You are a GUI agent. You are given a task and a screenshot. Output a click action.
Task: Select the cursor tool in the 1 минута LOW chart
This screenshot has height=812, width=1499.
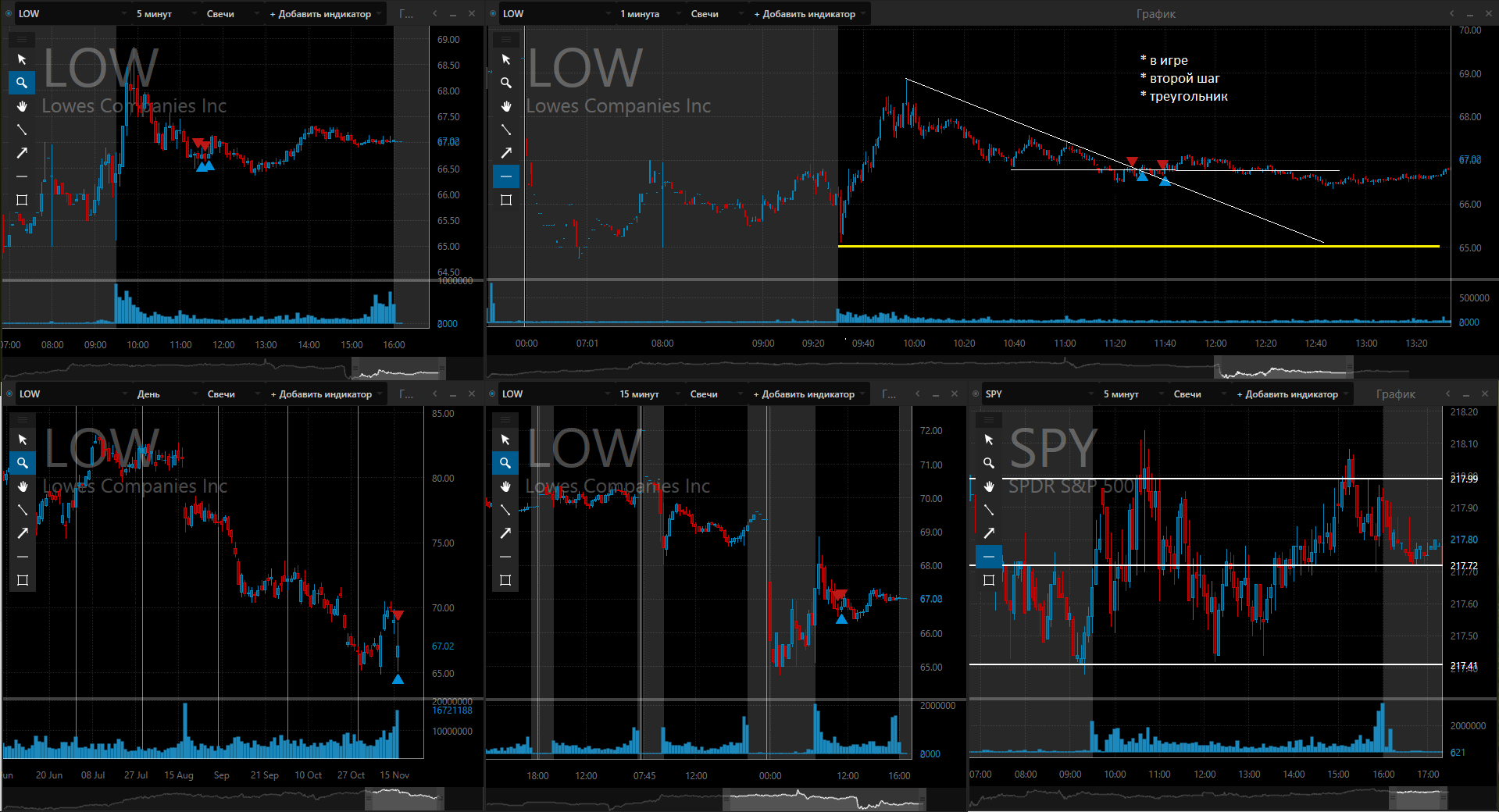(x=506, y=59)
